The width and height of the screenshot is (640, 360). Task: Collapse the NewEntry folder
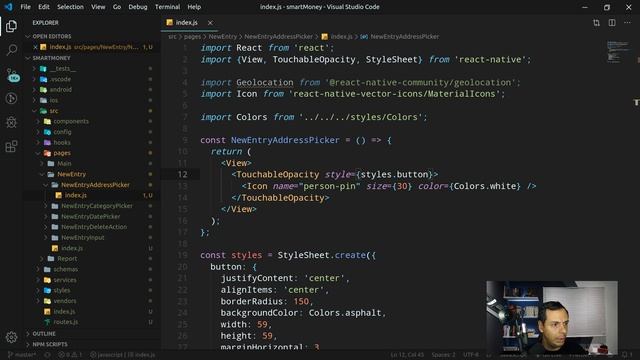[x=71, y=174]
